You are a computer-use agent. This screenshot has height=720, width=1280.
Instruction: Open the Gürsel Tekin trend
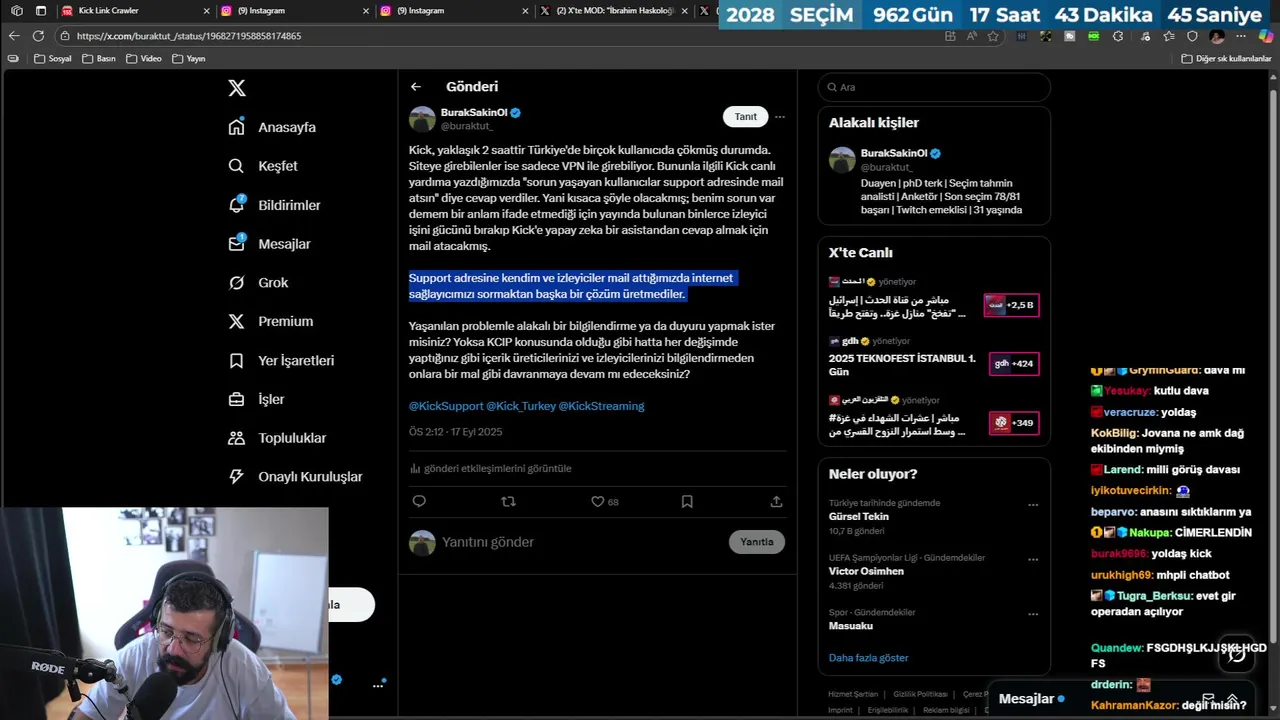(859, 517)
